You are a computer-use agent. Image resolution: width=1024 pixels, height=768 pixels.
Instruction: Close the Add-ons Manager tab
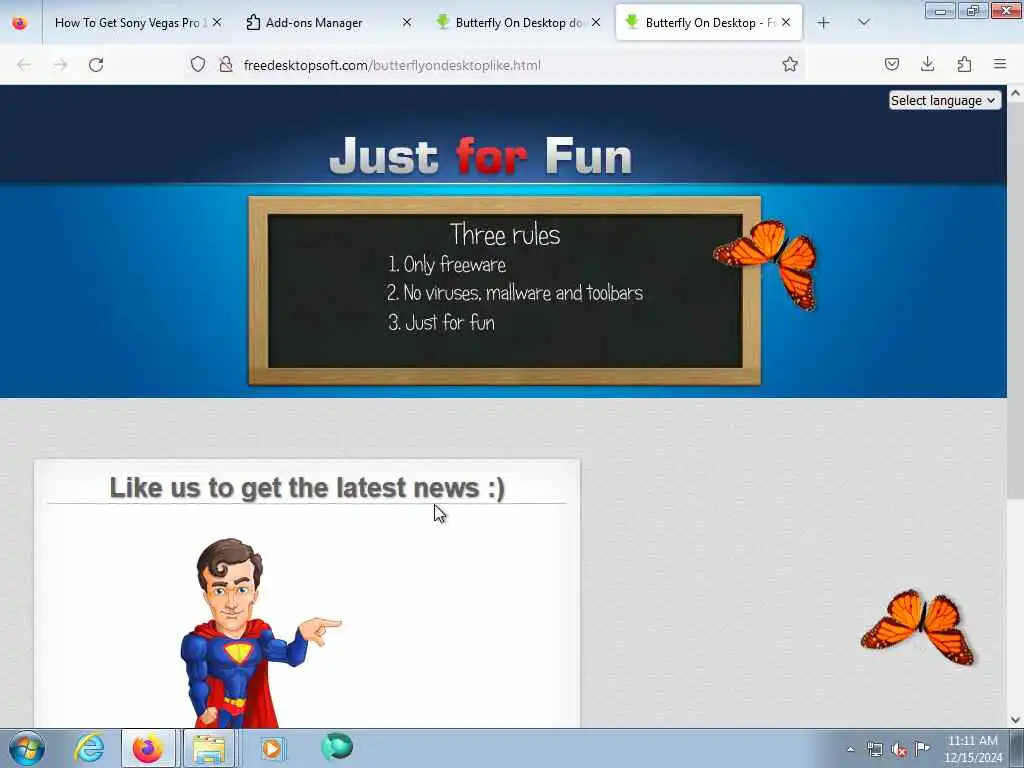[x=407, y=23]
